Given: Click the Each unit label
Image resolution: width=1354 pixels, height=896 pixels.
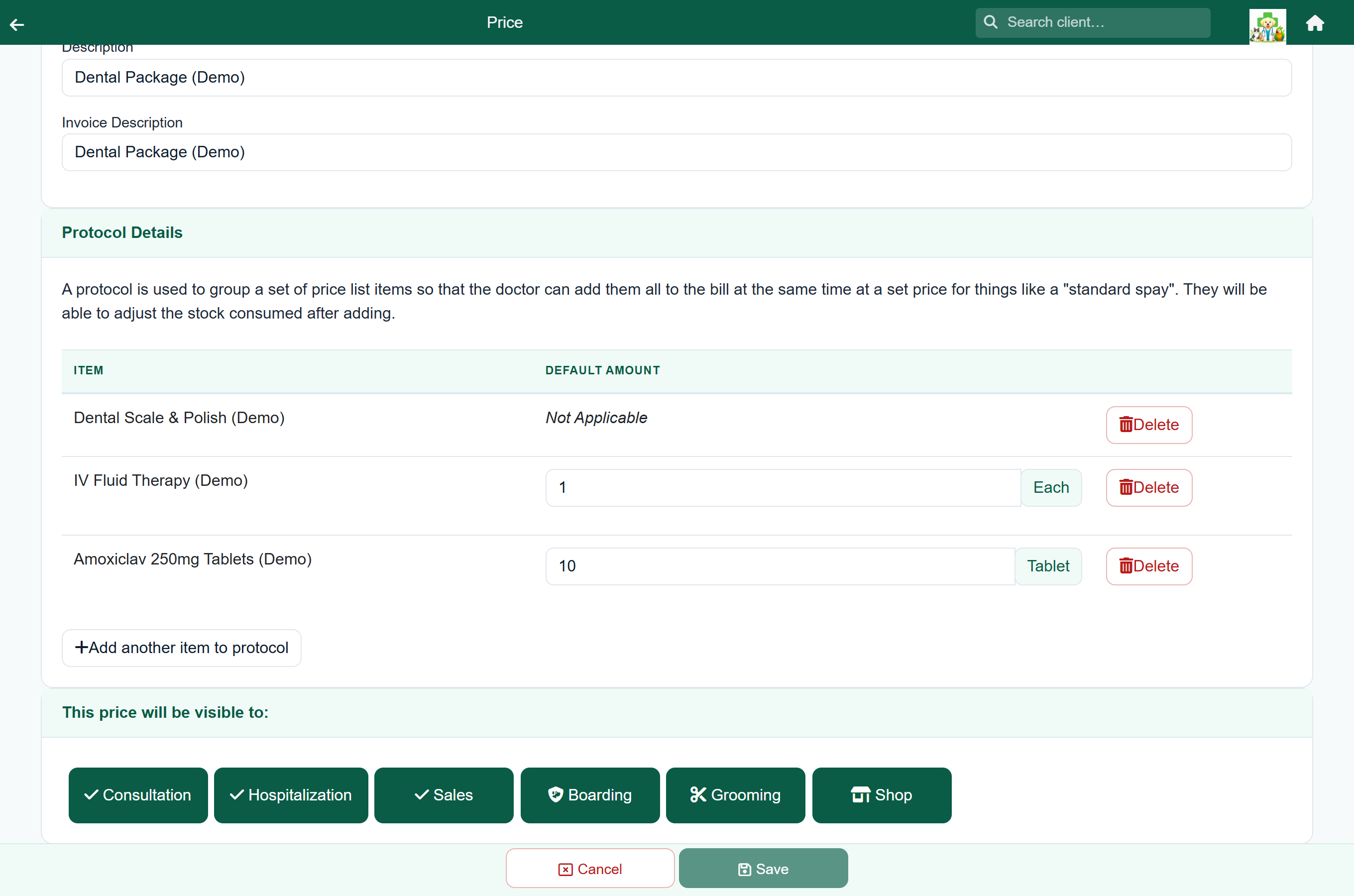Looking at the screenshot, I should point(1051,487).
